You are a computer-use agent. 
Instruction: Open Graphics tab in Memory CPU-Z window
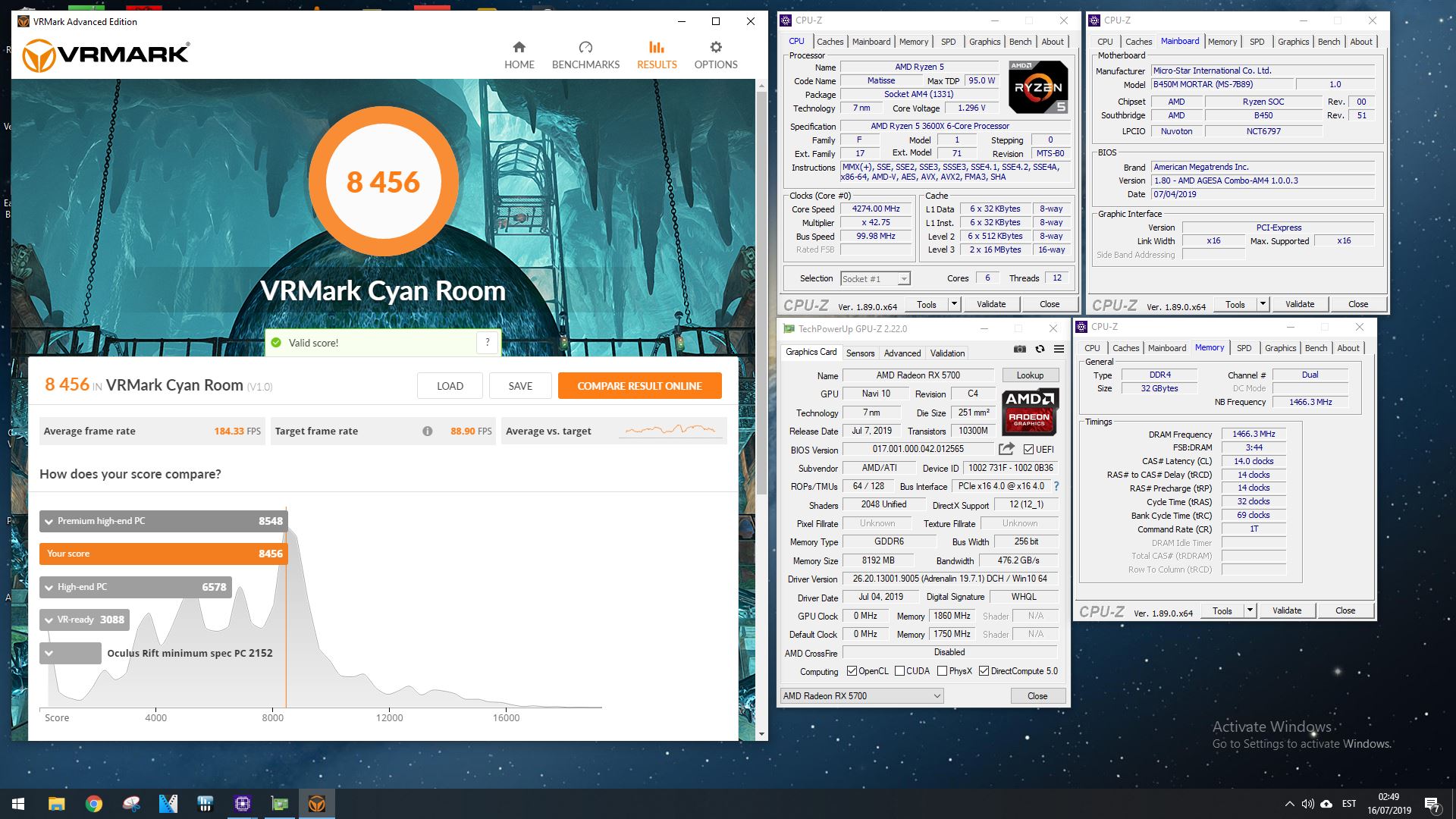[x=1280, y=348]
